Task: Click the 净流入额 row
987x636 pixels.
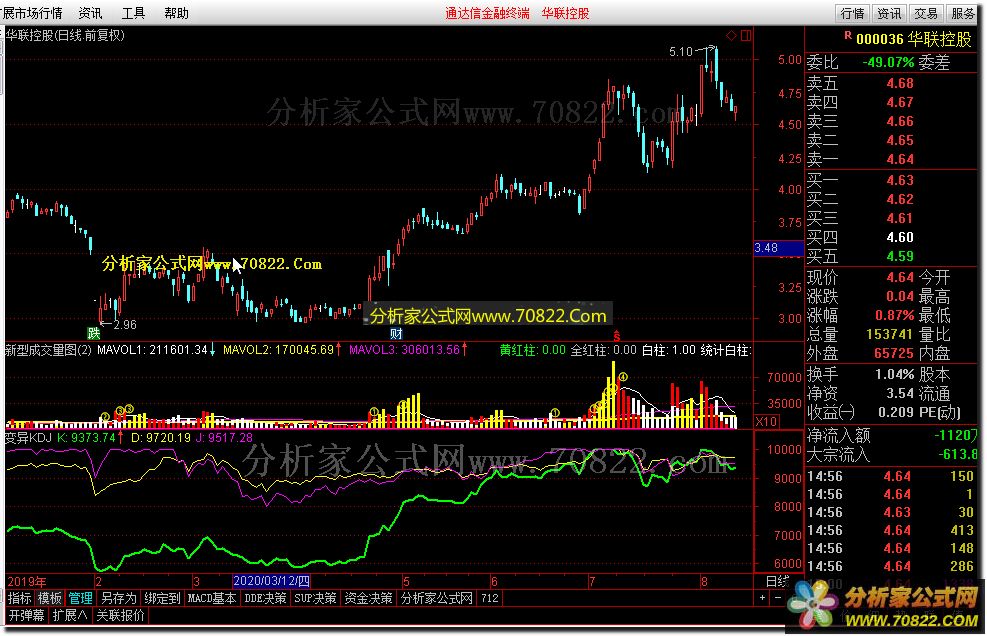Action: point(892,435)
